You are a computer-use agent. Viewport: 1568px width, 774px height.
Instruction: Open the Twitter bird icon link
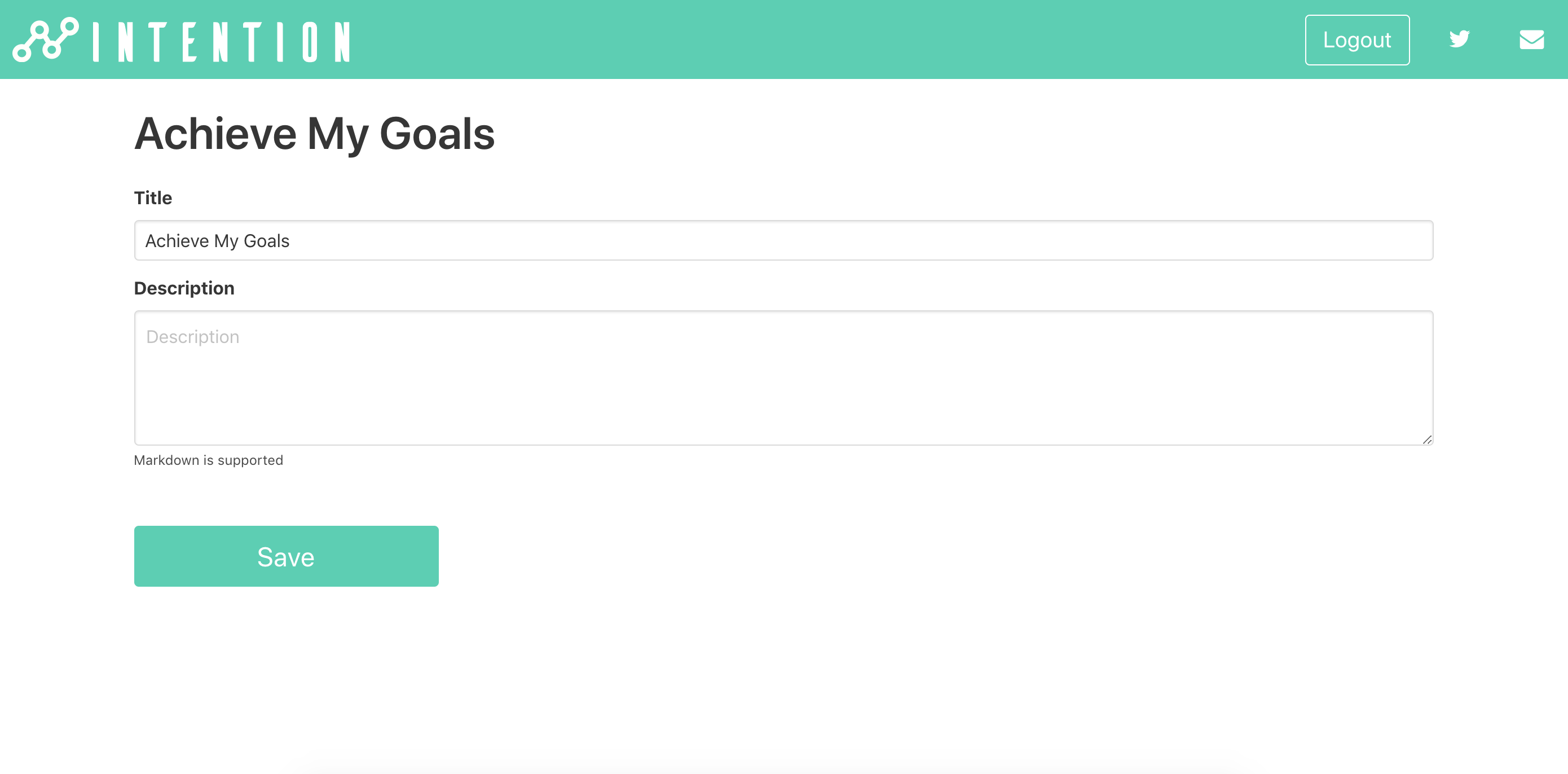click(x=1459, y=39)
